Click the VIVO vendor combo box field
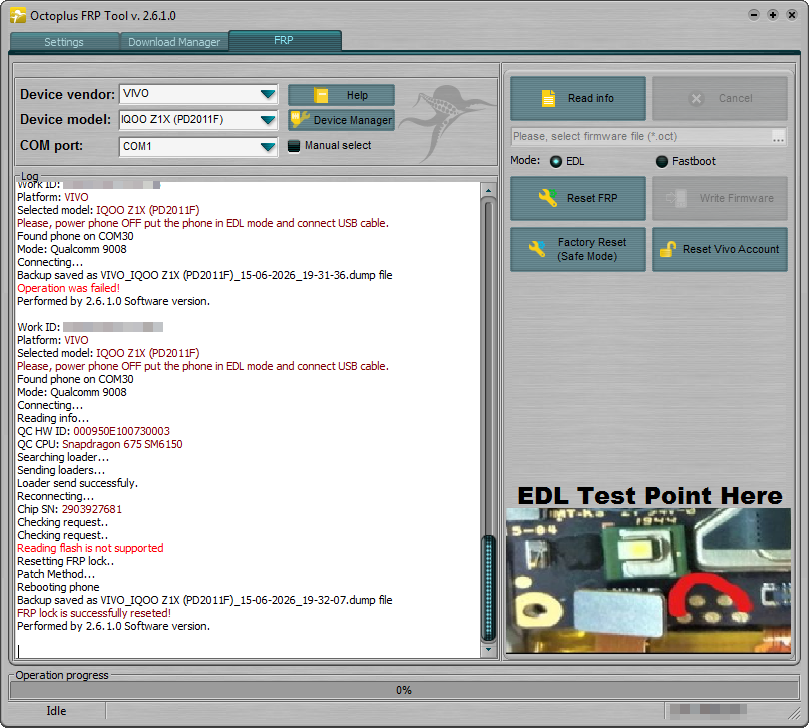 coord(199,94)
